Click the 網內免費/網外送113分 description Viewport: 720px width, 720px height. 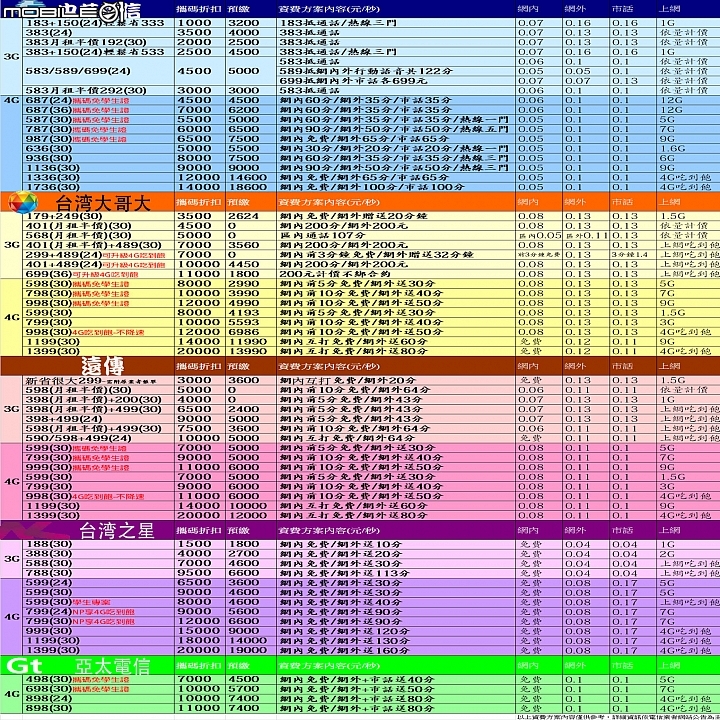point(344,573)
